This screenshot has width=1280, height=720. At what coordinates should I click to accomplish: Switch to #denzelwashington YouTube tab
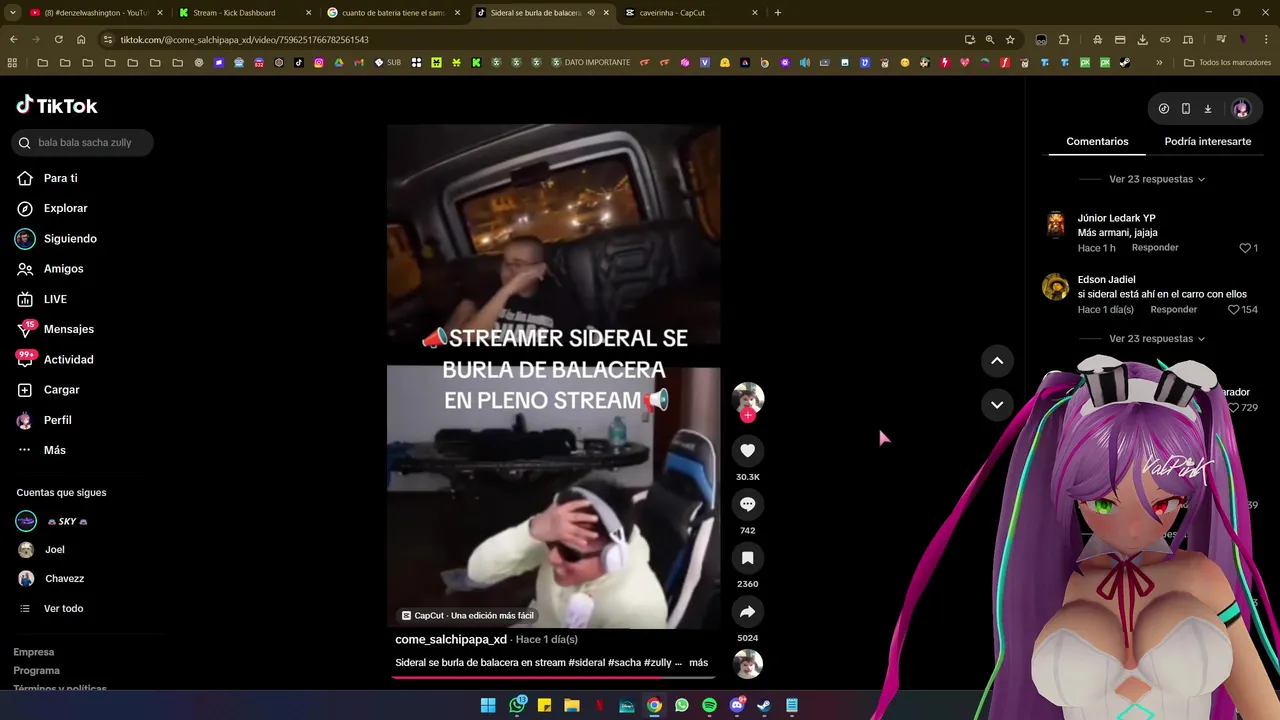pos(95,13)
